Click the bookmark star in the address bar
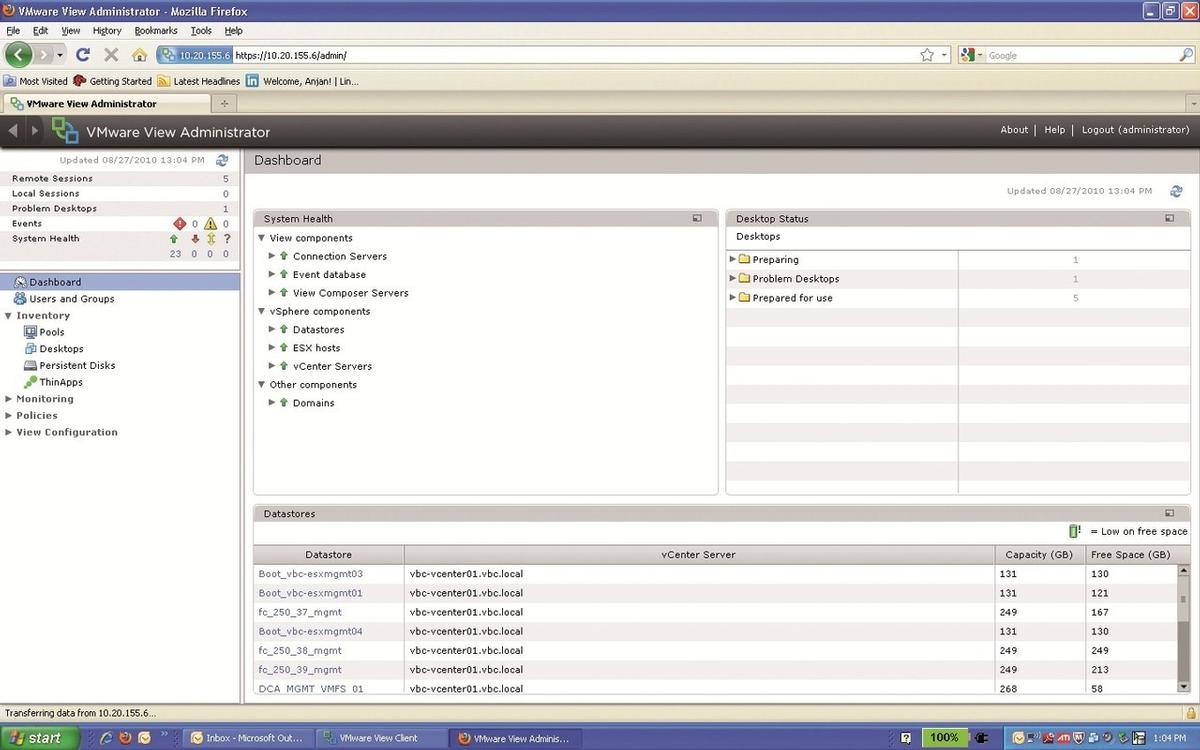Viewport: 1200px width, 750px height. point(927,55)
